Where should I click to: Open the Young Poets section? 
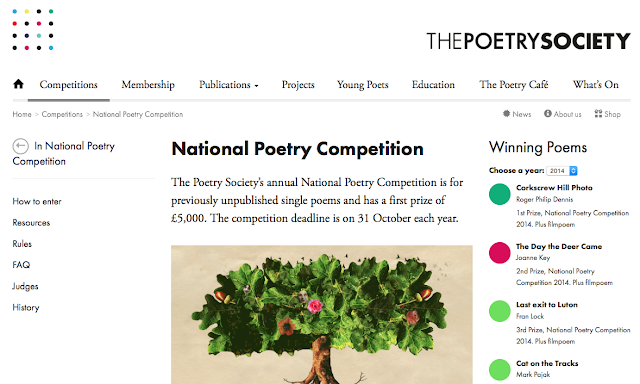(362, 85)
